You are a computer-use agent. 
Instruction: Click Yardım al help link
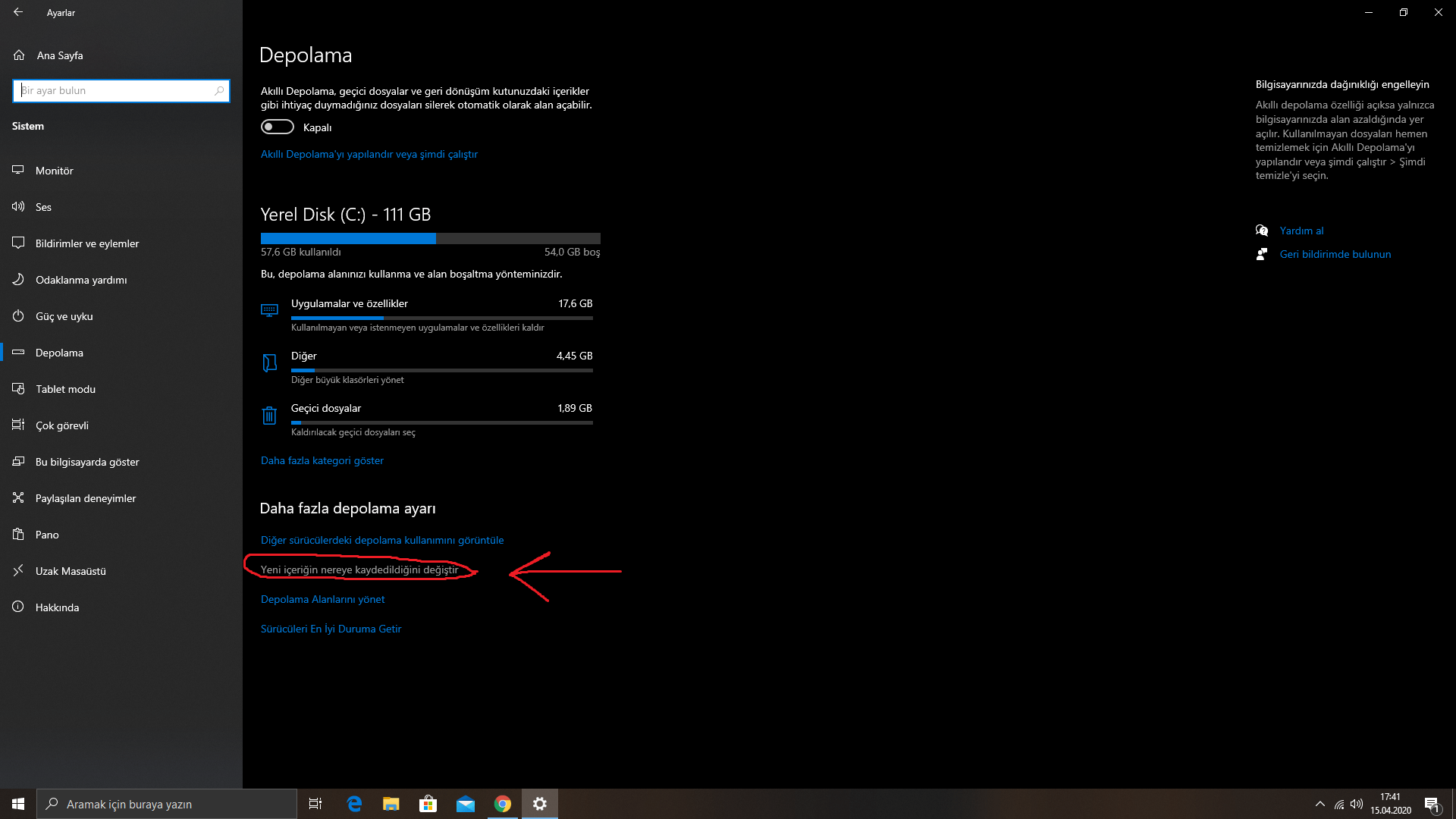1301,231
